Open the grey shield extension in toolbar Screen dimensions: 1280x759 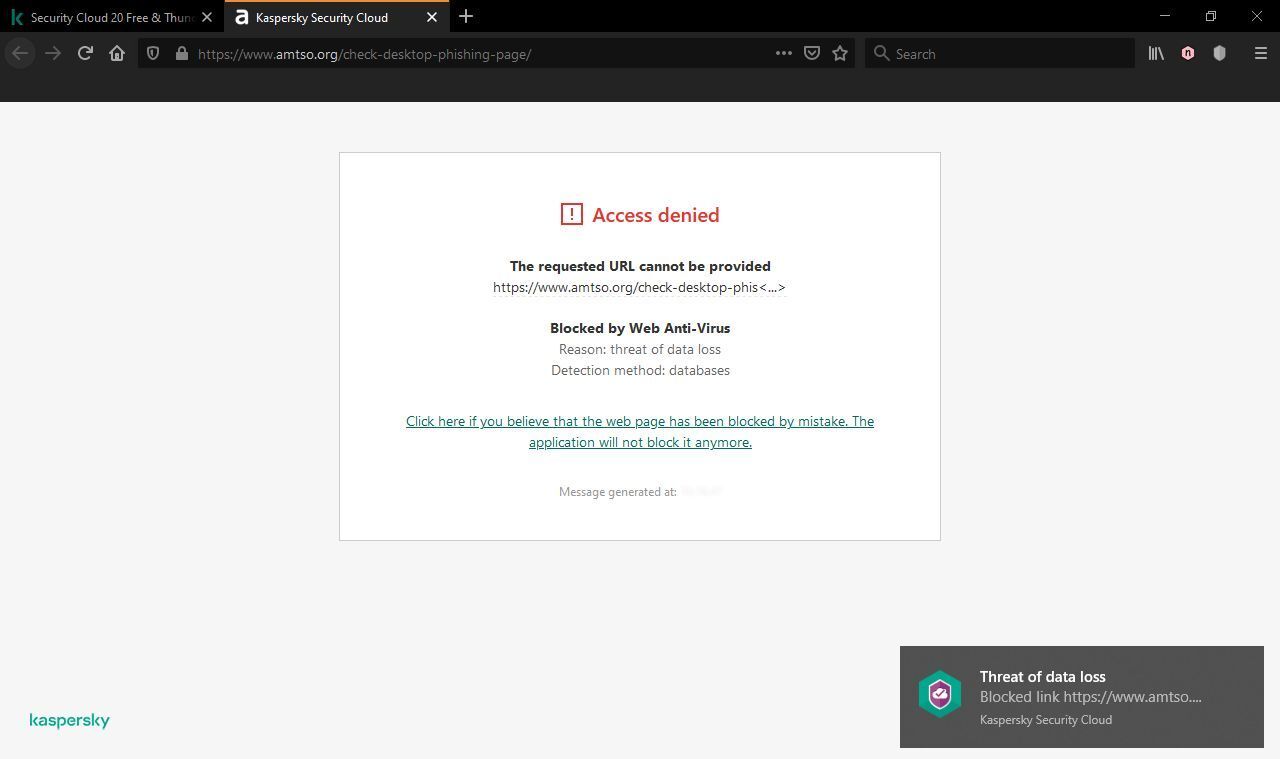coord(1219,54)
